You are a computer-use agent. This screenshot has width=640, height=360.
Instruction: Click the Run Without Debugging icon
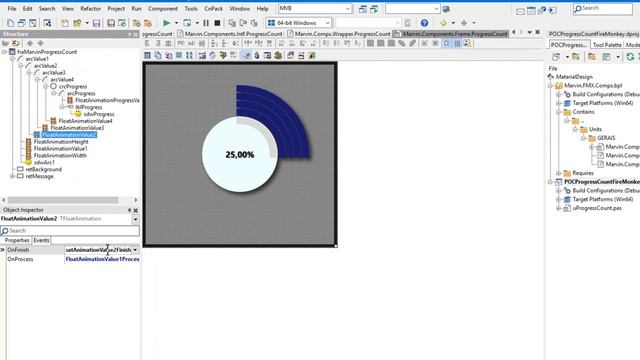click(187, 23)
